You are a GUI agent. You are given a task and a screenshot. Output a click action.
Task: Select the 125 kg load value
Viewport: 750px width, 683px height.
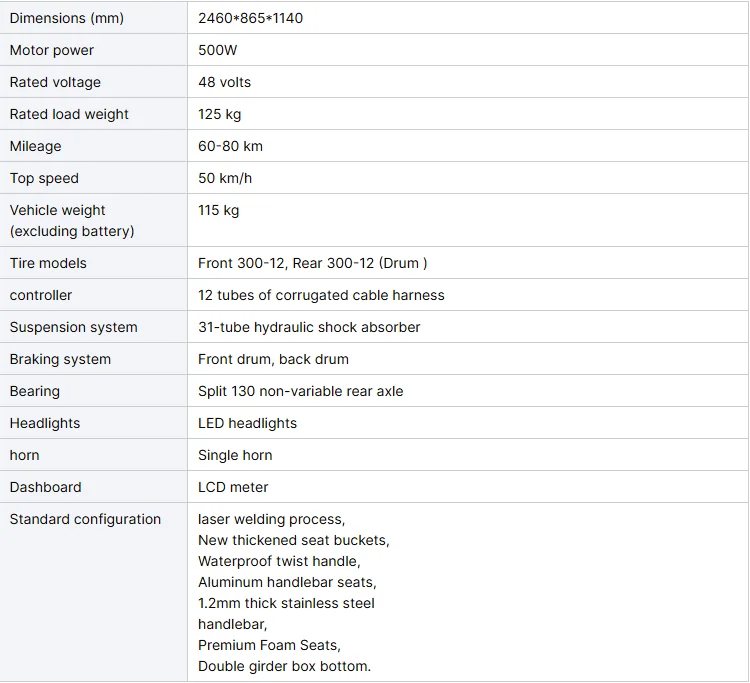(x=220, y=114)
